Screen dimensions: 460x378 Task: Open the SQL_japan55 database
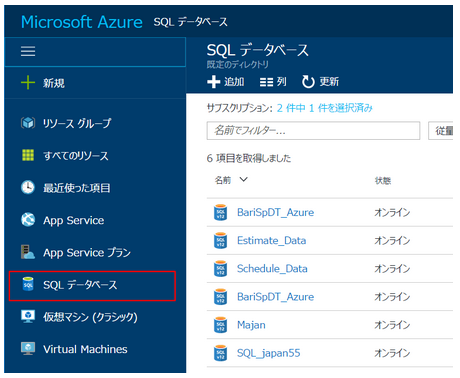pos(268,353)
